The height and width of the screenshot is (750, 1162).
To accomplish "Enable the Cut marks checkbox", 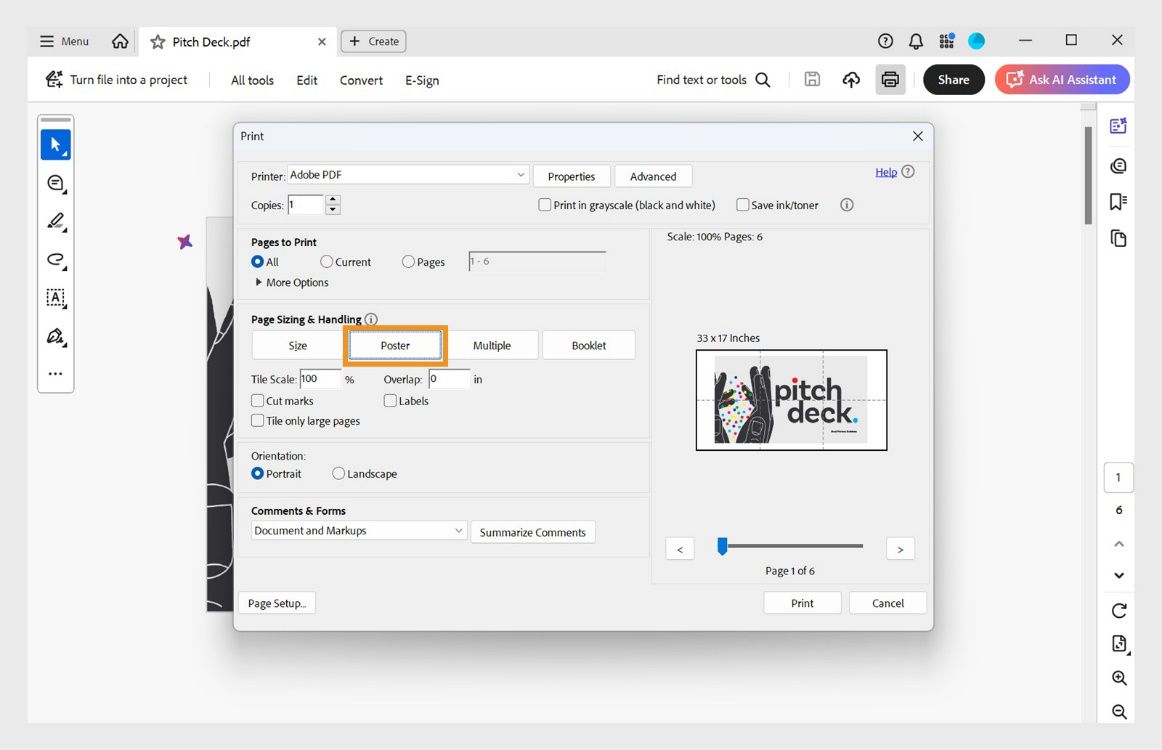I will pos(257,400).
